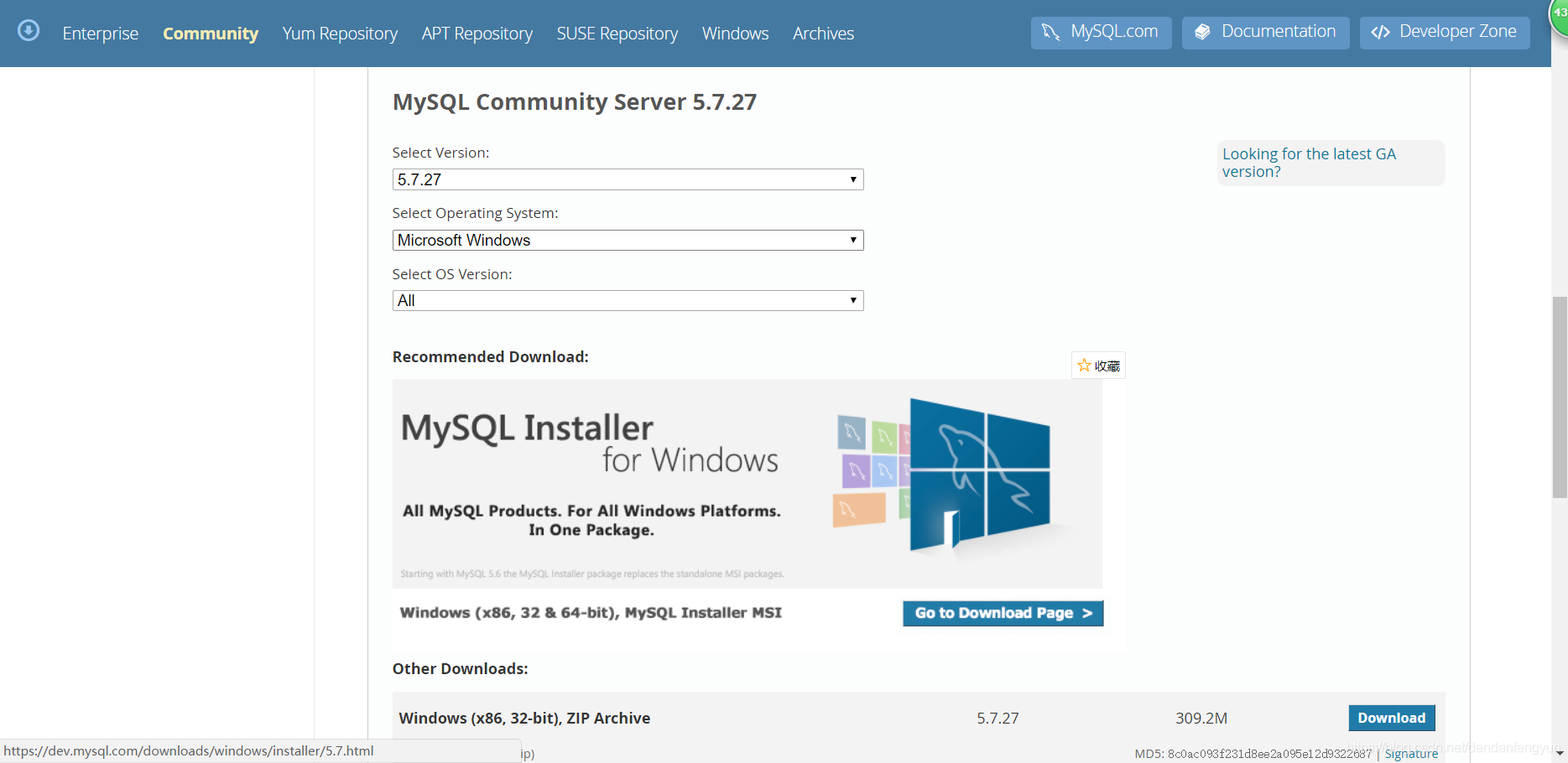Viewport: 1568px width, 763px height.
Task: Open the Archives nav item
Action: pos(823,34)
